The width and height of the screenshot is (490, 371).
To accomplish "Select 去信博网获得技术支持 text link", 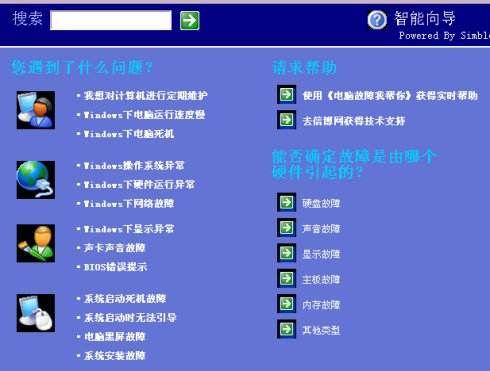I will (x=354, y=121).
